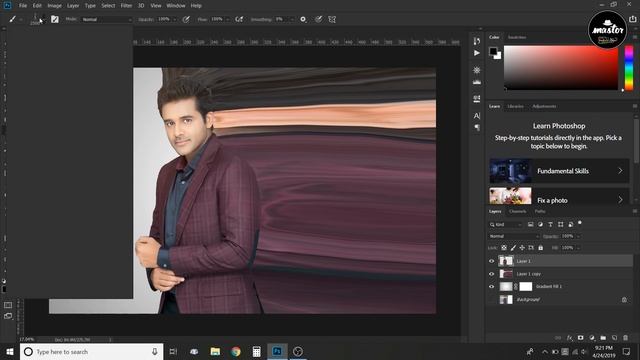Switch to the Swatches tab

(517, 37)
